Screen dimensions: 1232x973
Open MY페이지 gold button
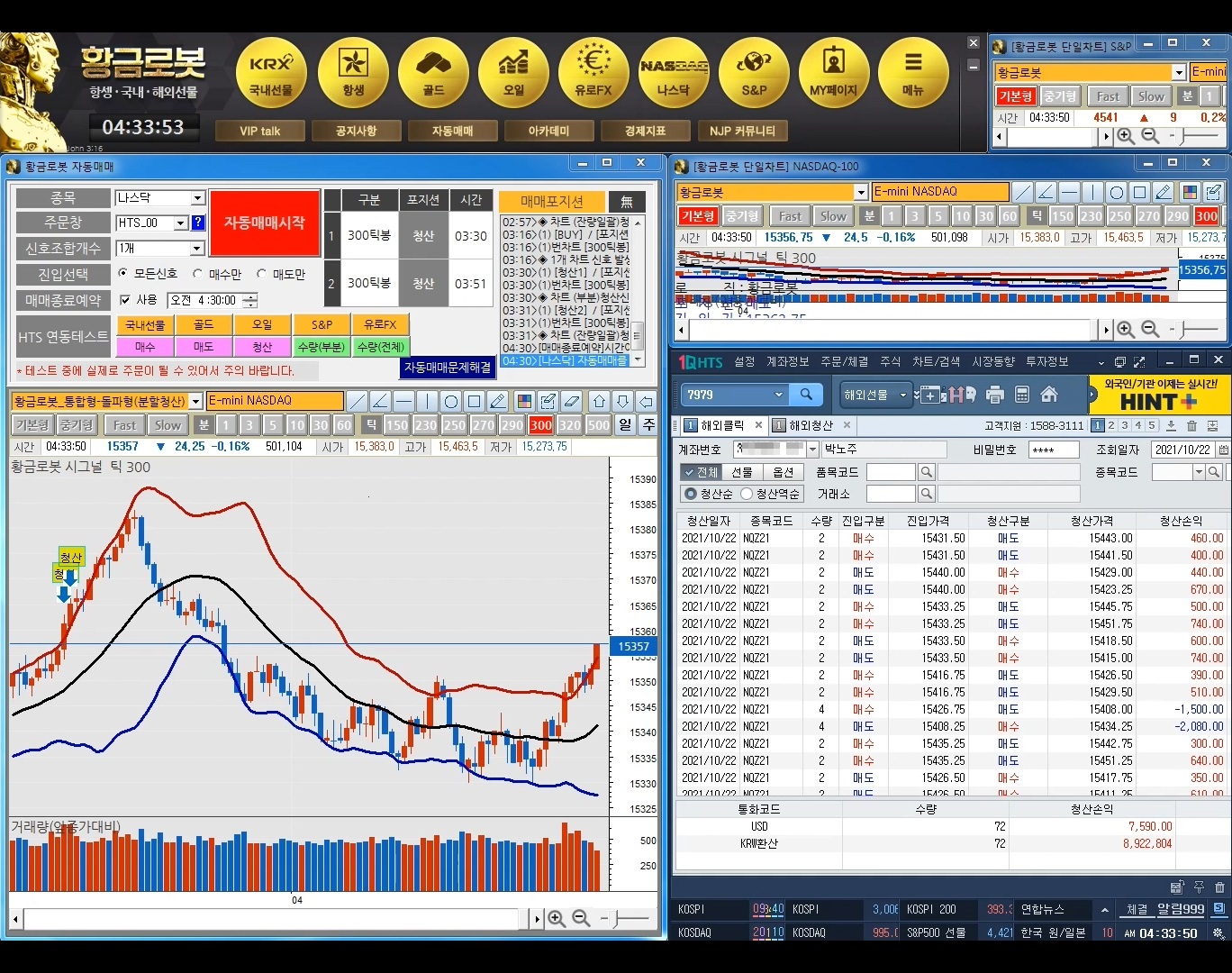834,73
